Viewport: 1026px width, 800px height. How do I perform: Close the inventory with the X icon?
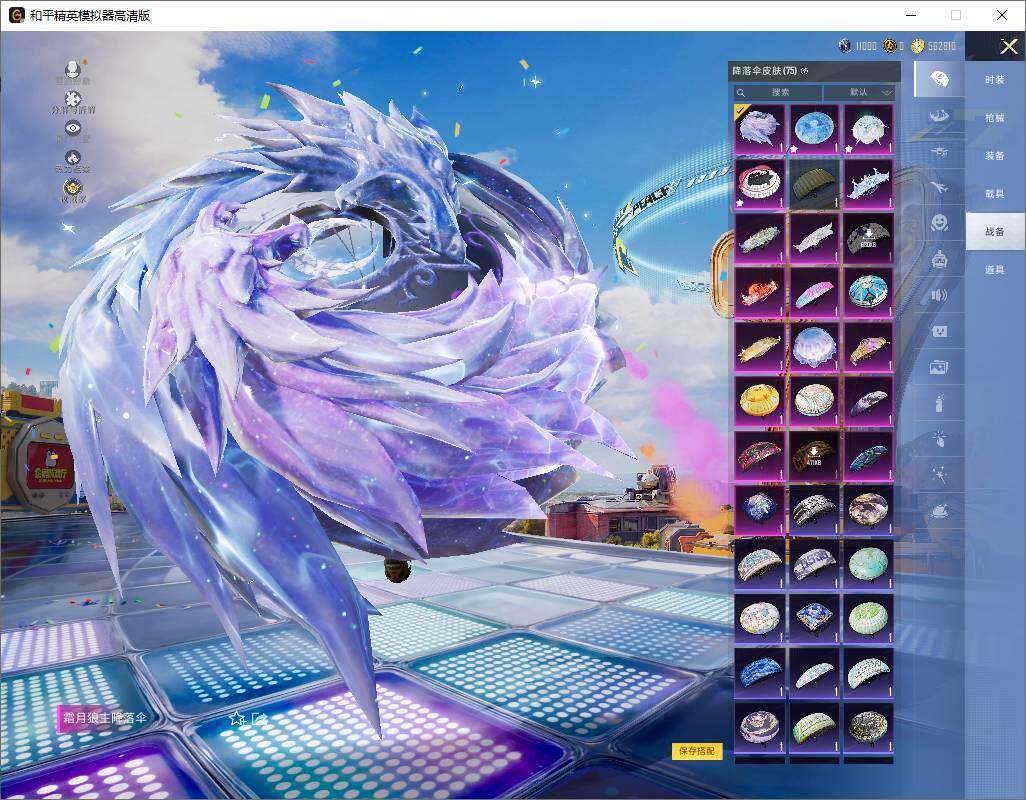[x=1008, y=46]
